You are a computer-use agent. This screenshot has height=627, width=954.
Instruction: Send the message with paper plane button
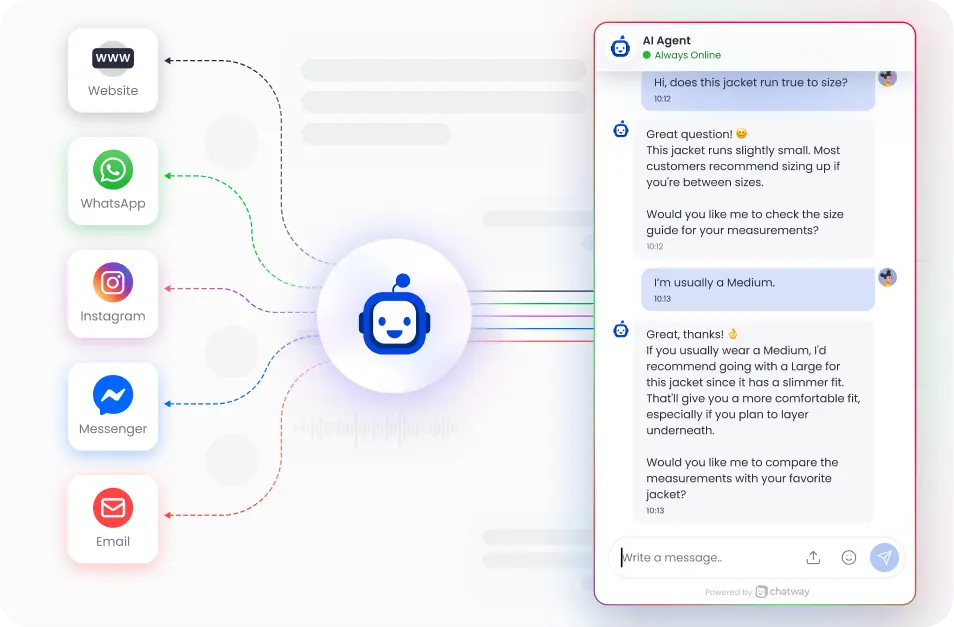[x=885, y=558]
